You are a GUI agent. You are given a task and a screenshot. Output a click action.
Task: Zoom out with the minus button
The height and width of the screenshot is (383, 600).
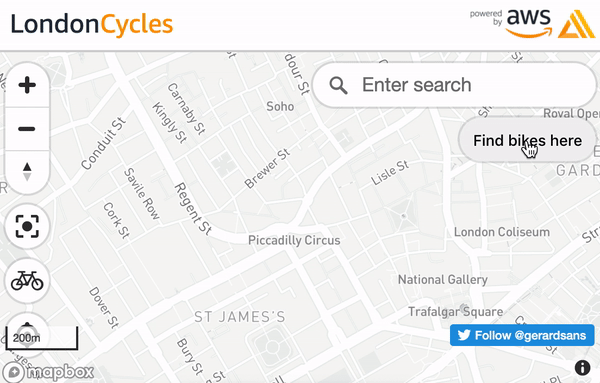pos(27,129)
